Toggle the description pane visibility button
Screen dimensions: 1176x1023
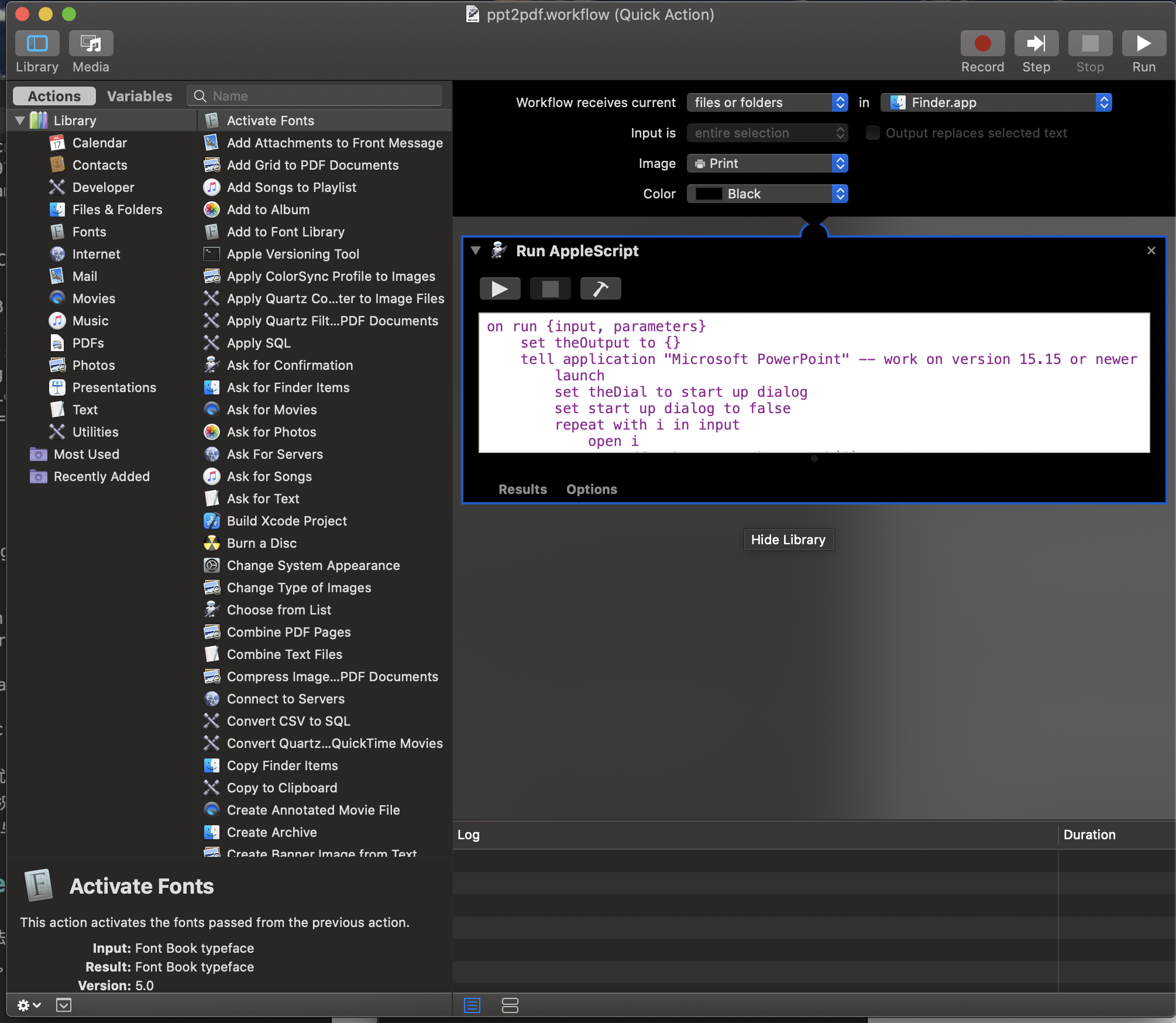click(64, 1005)
